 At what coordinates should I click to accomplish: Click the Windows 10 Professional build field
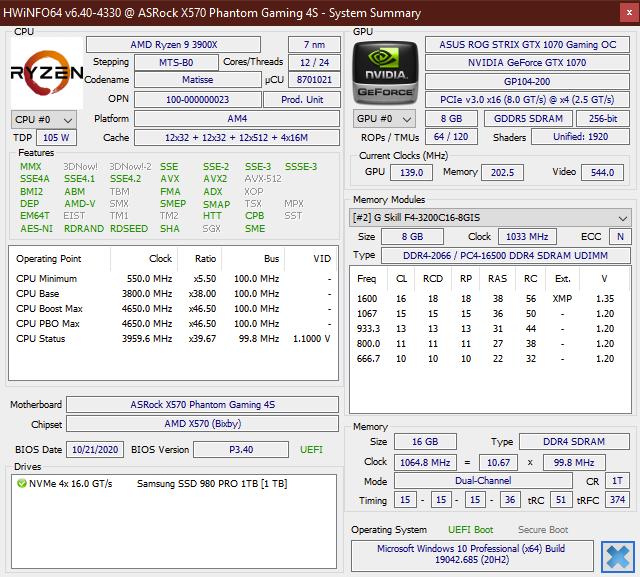pos(472,554)
